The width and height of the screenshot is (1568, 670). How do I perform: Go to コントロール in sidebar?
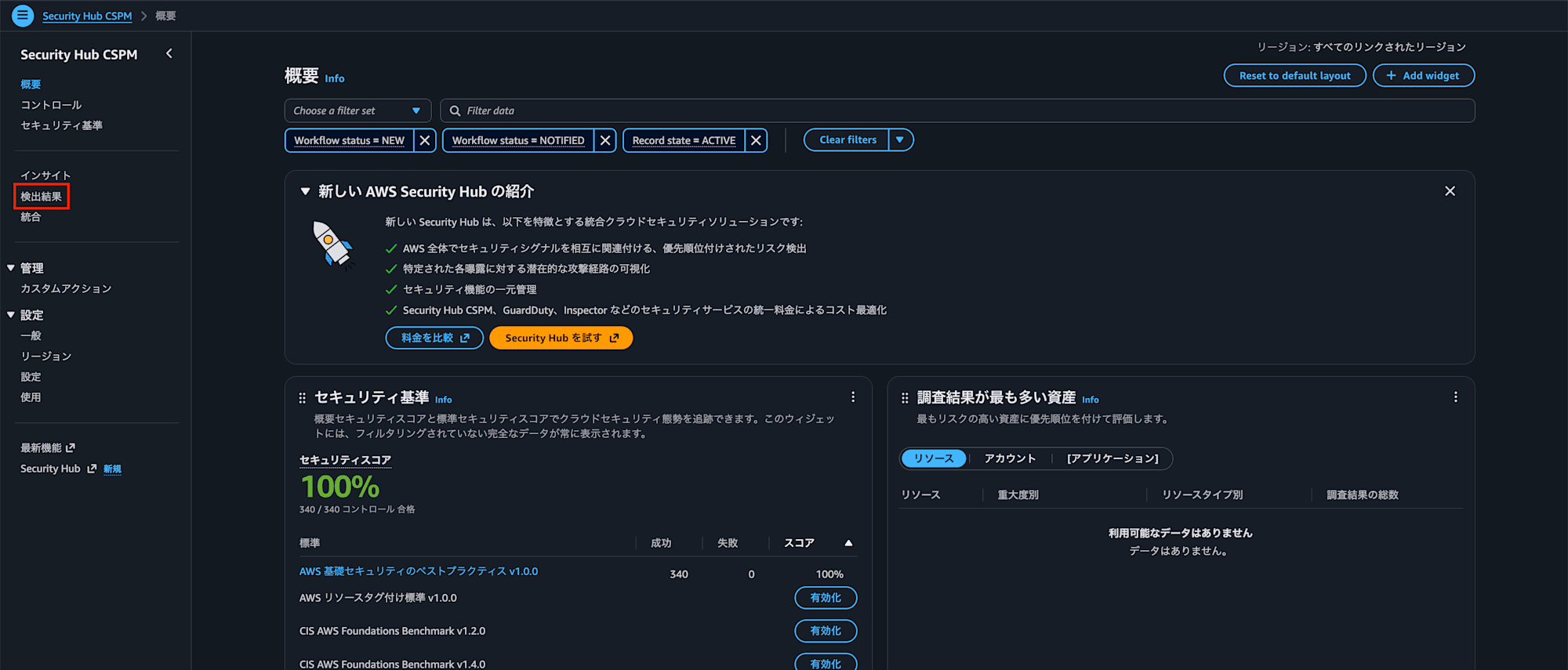click(51, 105)
